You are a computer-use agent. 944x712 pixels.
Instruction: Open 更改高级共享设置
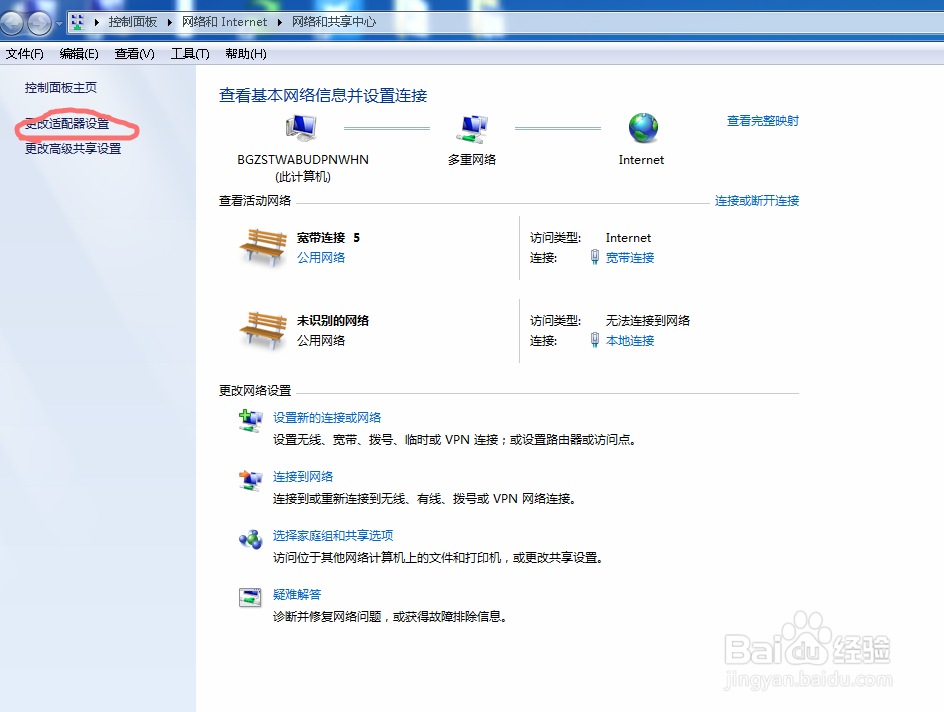click(74, 147)
